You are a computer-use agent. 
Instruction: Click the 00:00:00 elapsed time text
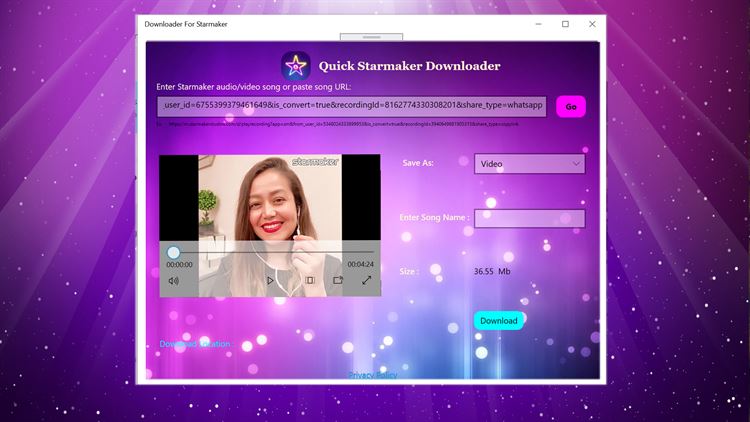pyautogui.click(x=179, y=265)
